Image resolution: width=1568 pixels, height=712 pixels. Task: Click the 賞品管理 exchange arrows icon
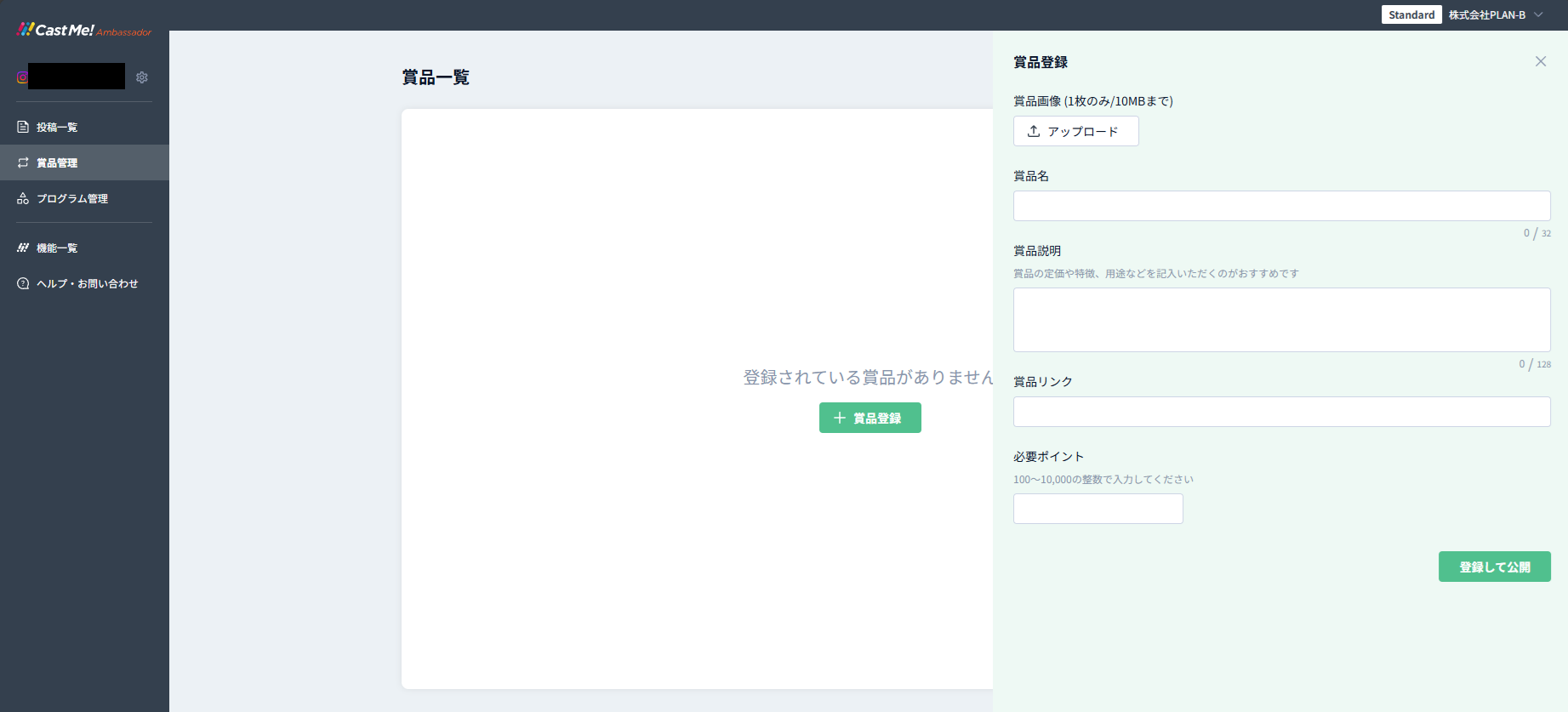(x=23, y=162)
